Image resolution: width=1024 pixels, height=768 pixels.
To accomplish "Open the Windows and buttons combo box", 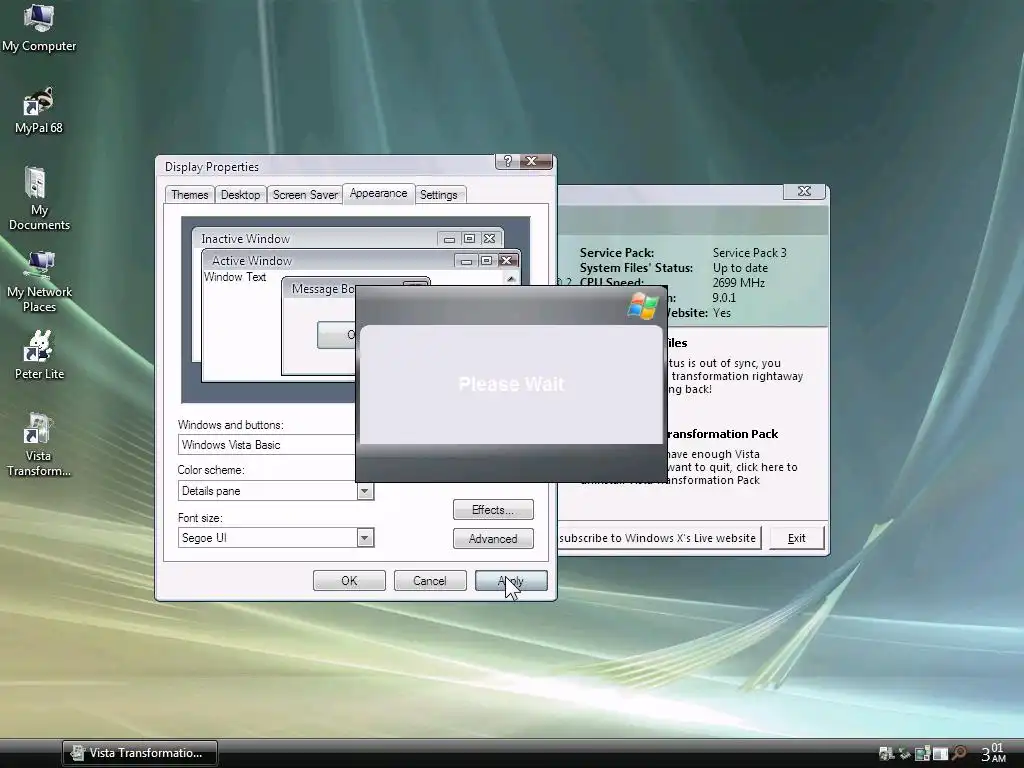I will pos(266,445).
